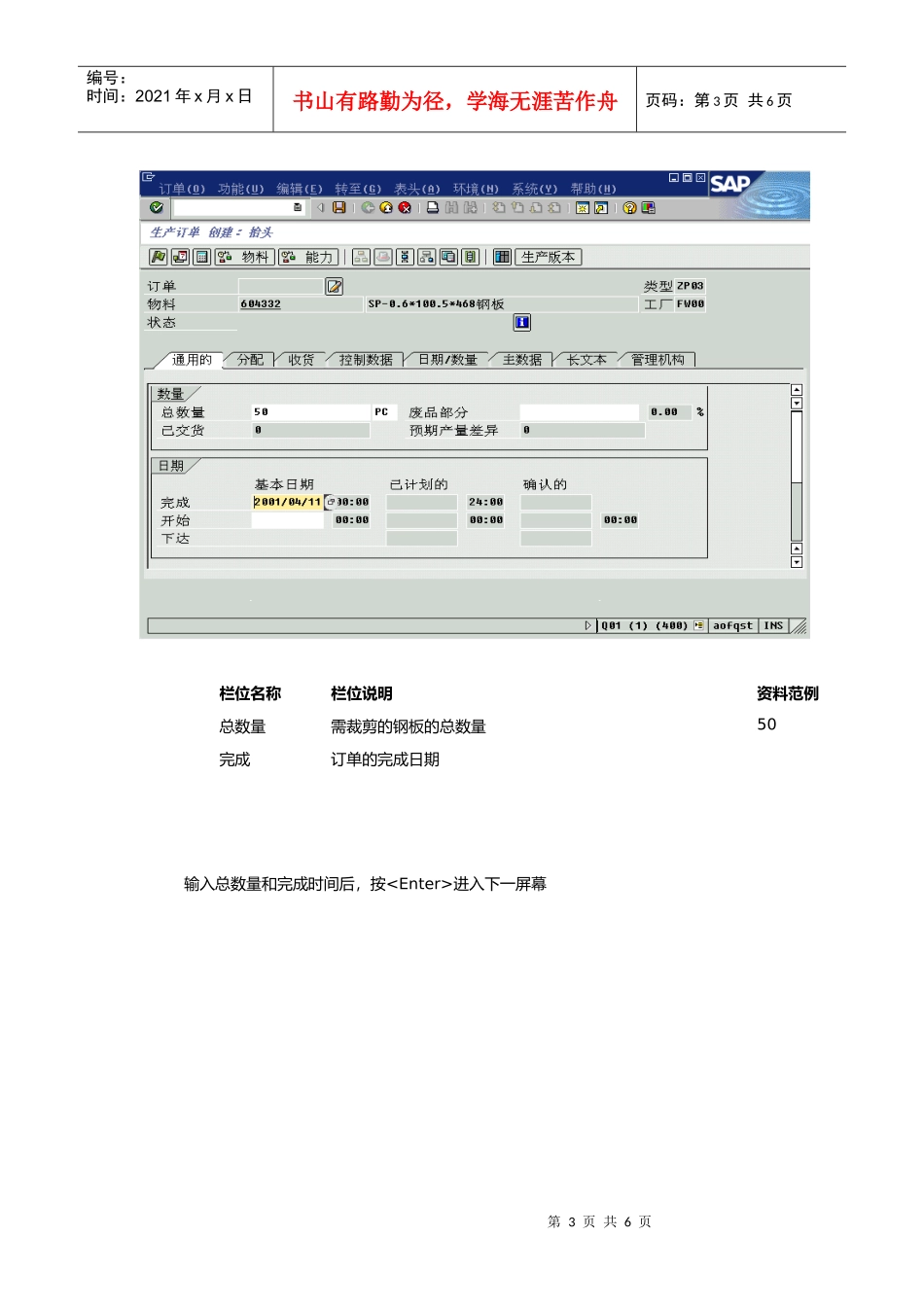Image resolution: width=924 pixels, height=1307 pixels.
Task: Click the yellow Help question-mark icon
Action: click(x=630, y=207)
